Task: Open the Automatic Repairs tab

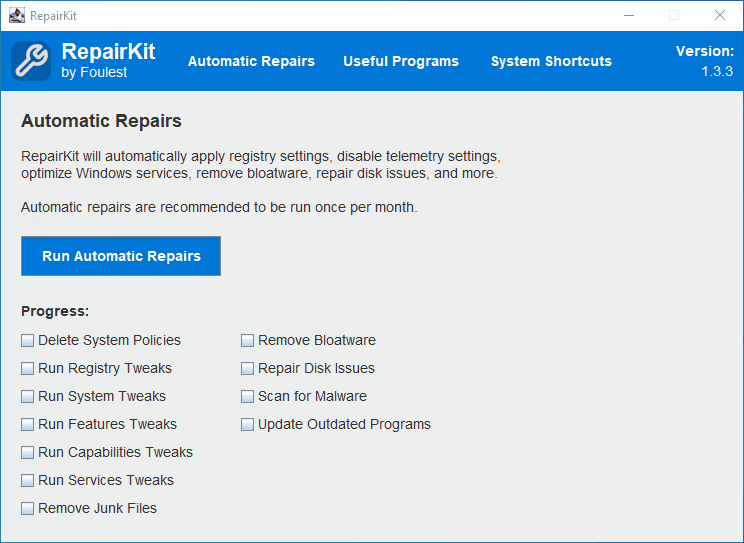Action: tap(251, 61)
